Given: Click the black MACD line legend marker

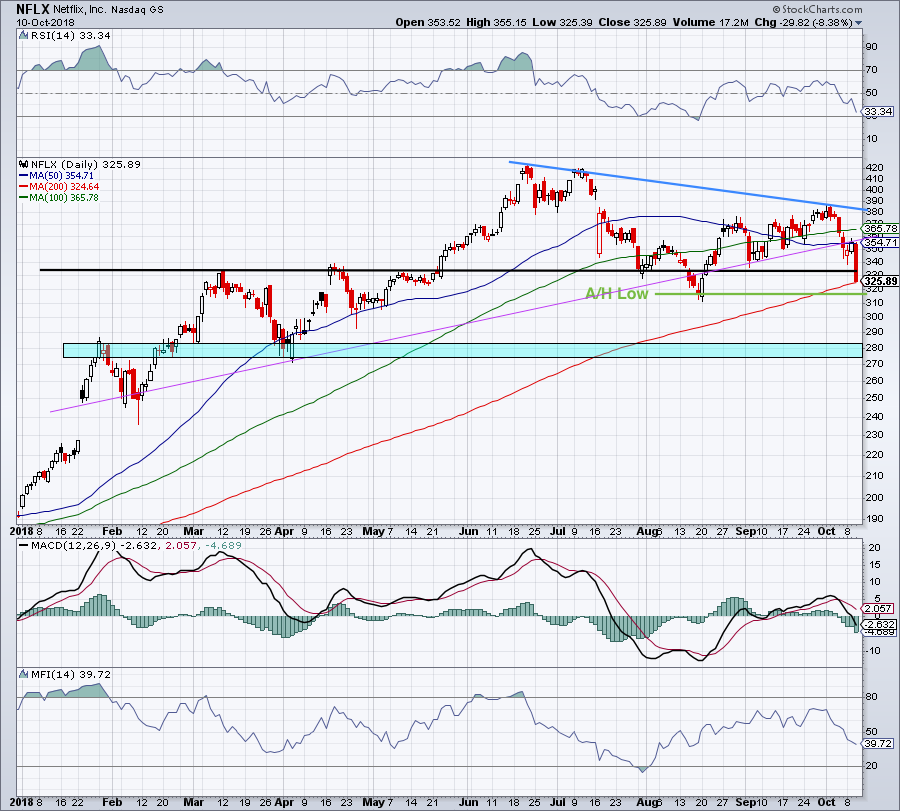Looking at the screenshot, I should point(24,545).
